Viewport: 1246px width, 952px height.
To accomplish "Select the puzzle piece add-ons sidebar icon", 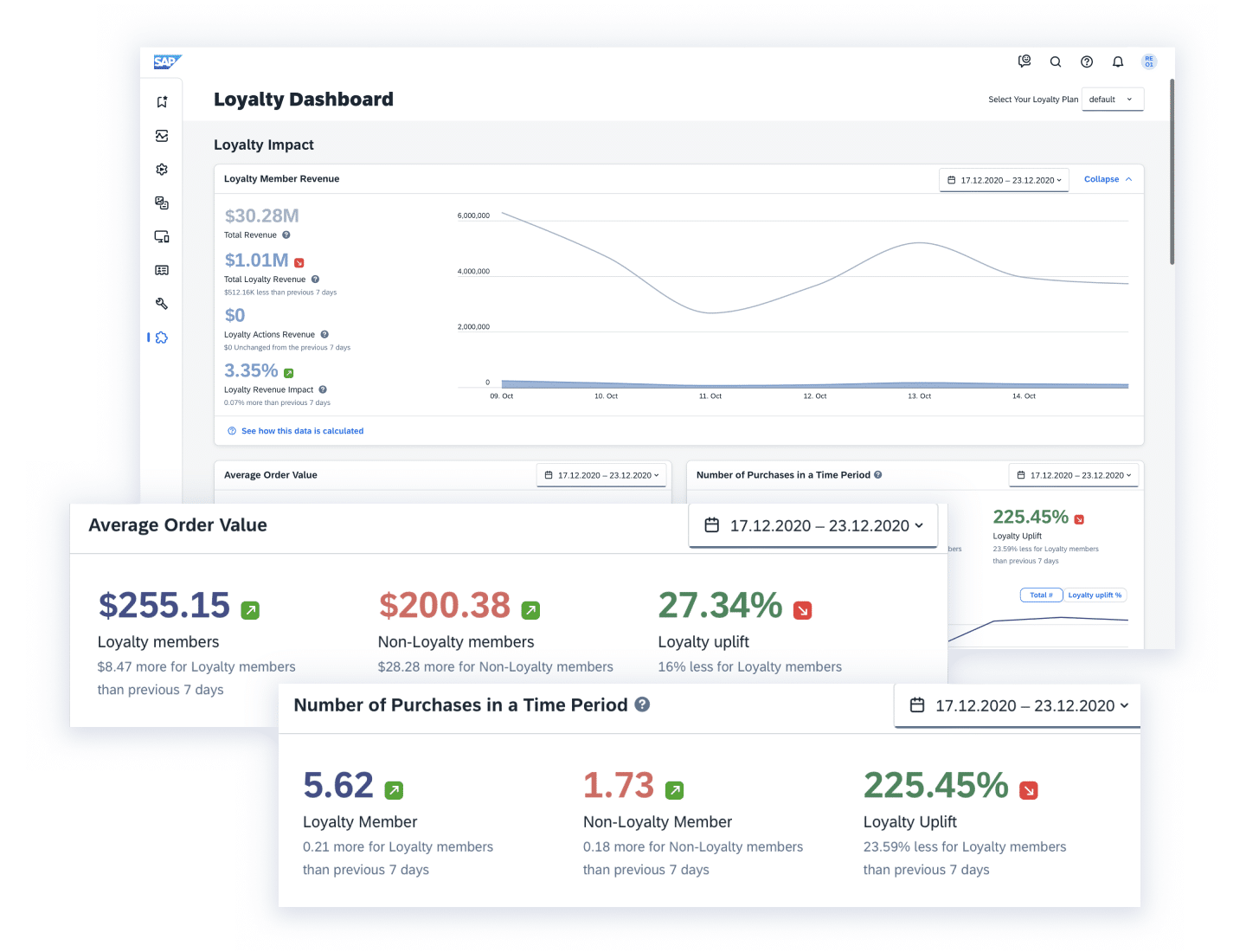I will (x=162, y=338).
